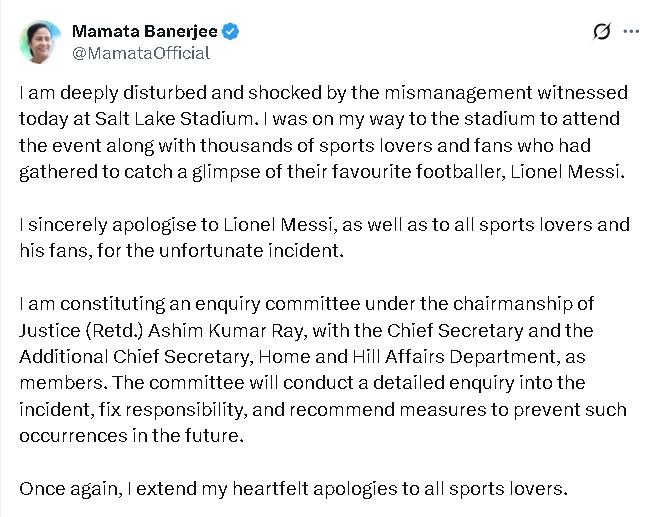This screenshot has height=517, width=659.
Task: Click the closing "Once again" paragraph
Action: (293, 489)
